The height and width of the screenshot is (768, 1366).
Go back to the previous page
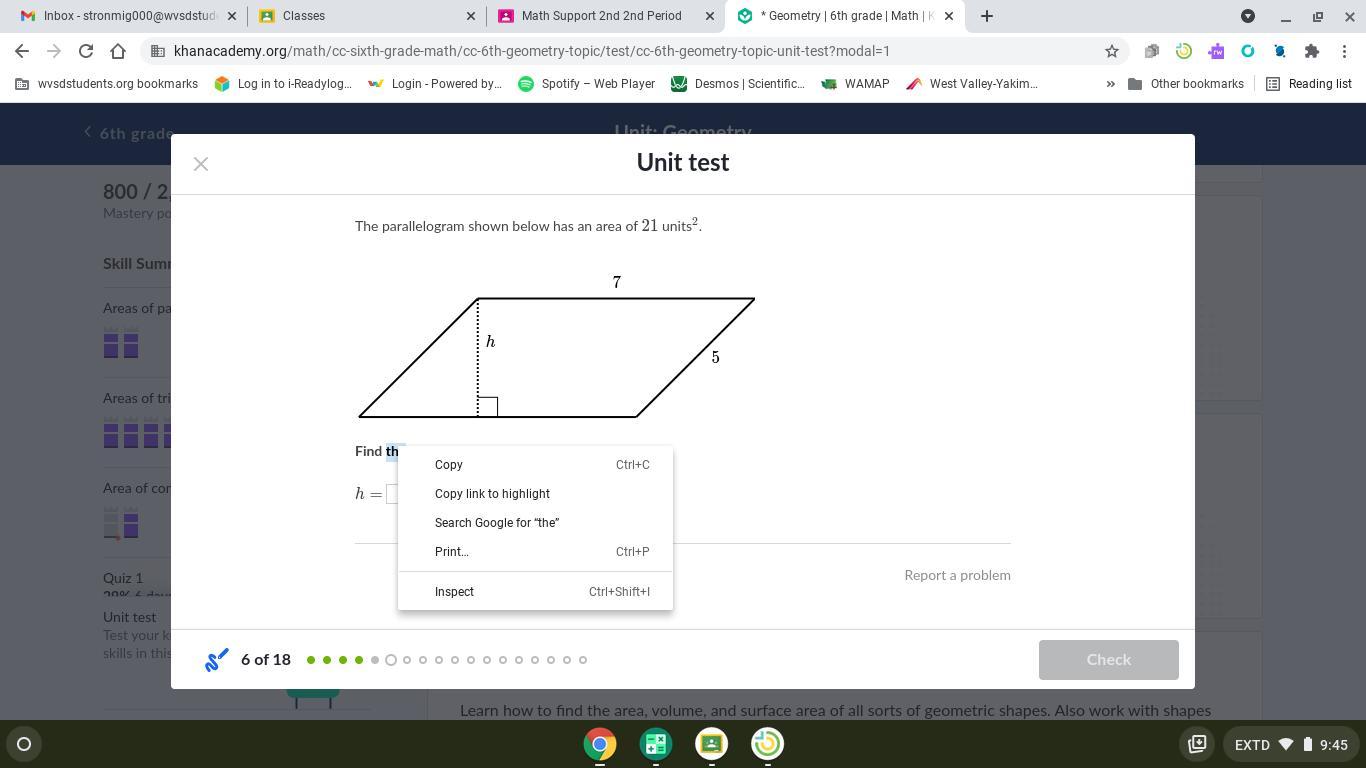(x=22, y=51)
